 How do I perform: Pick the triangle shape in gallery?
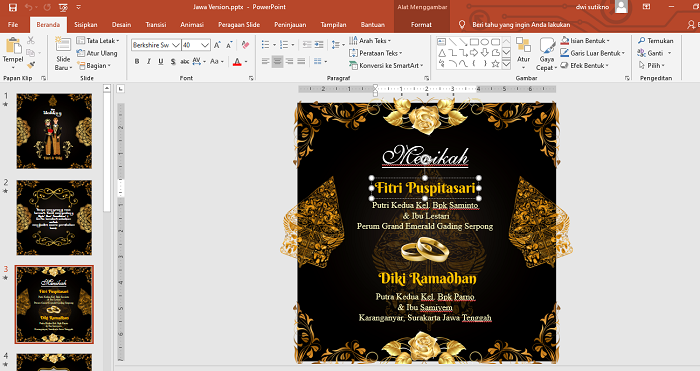[x=442, y=53]
